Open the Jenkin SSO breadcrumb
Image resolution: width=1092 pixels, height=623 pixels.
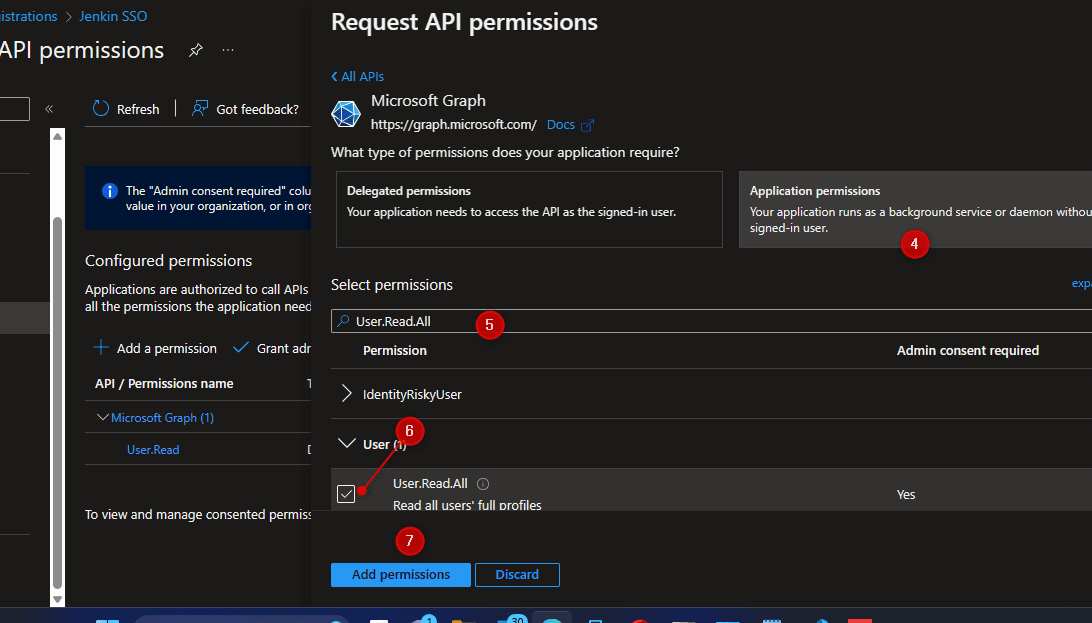point(113,16)
